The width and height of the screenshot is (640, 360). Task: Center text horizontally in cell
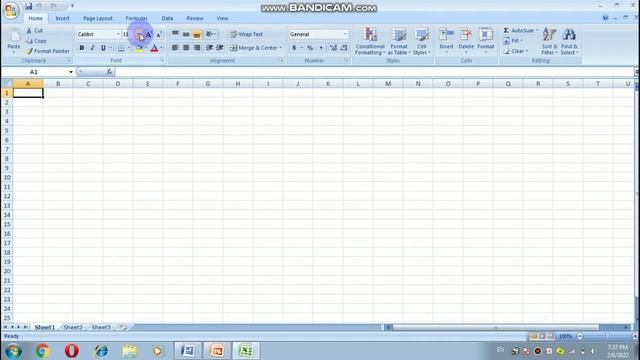[x=186, y=48]
